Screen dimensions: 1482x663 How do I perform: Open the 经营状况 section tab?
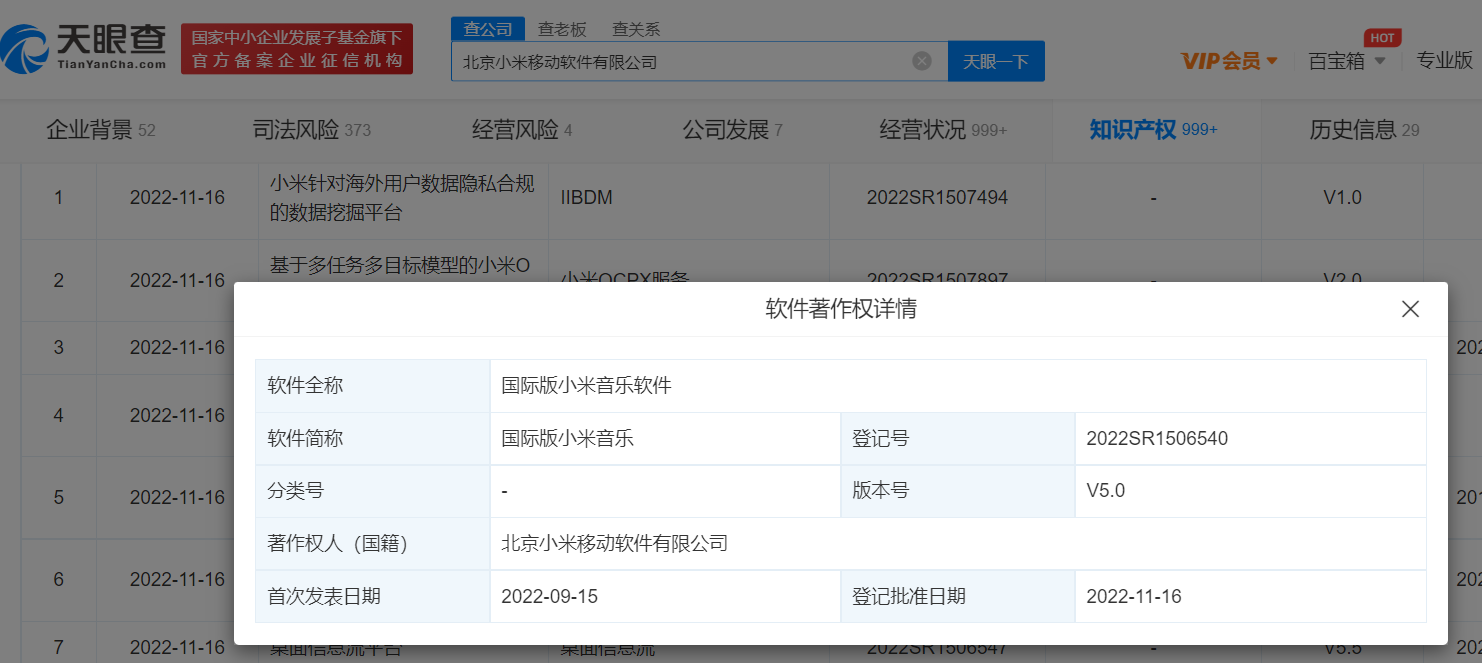coord(943,130)
